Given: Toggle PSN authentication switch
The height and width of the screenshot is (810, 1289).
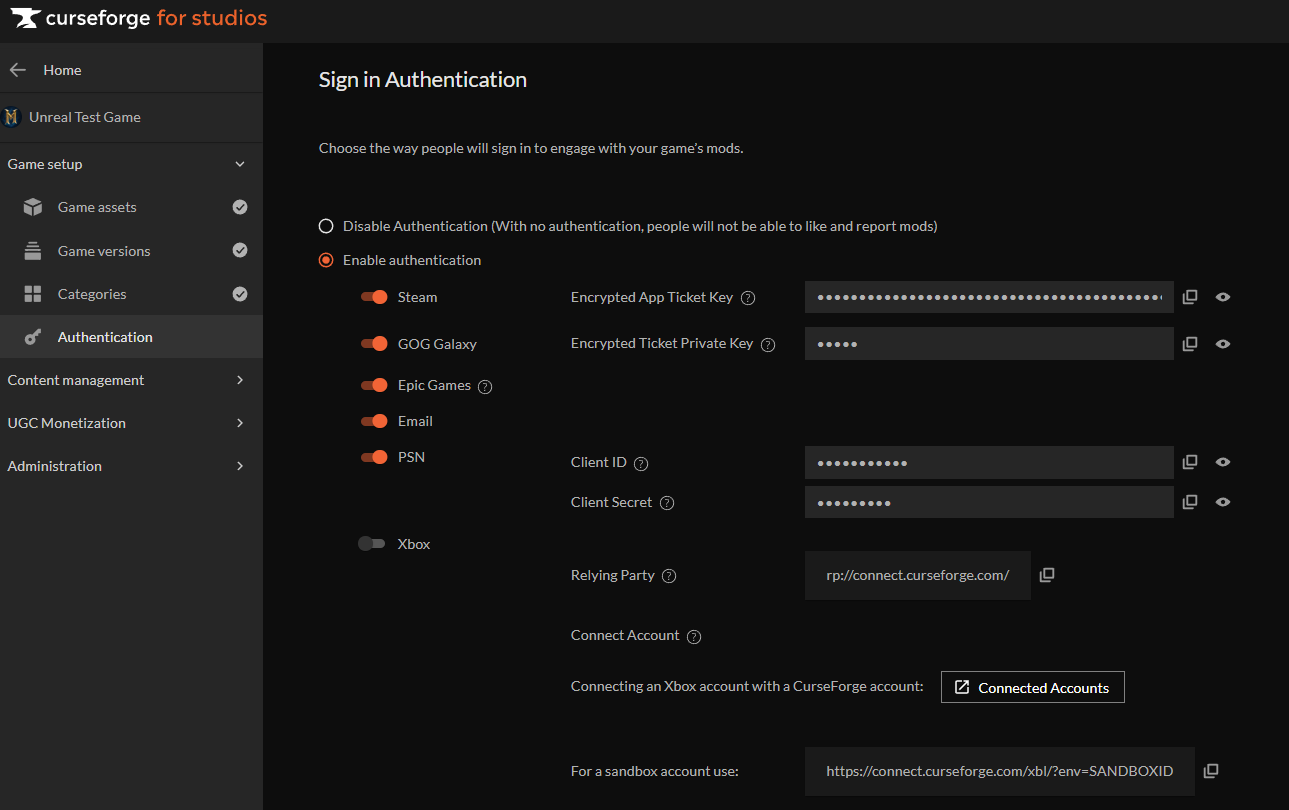Looking at the screenshot, I should coord(374,457).
